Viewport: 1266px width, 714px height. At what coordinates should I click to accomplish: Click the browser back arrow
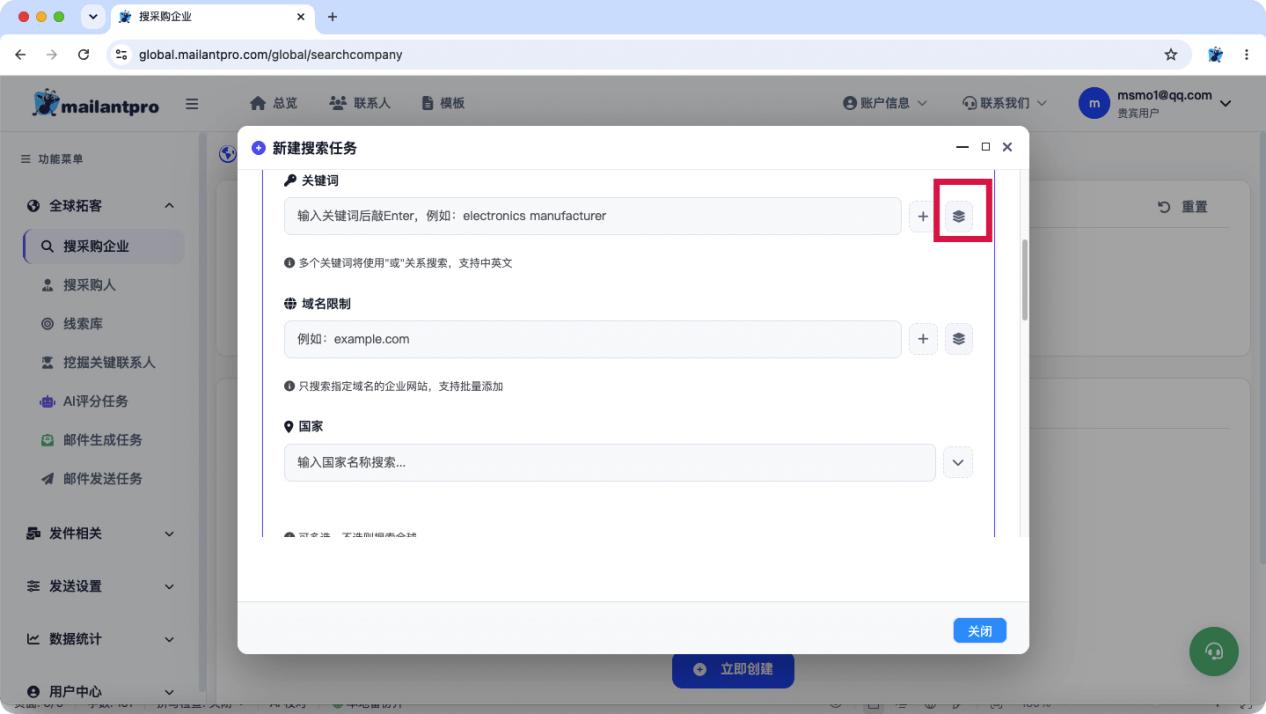[x=21, y=55]
